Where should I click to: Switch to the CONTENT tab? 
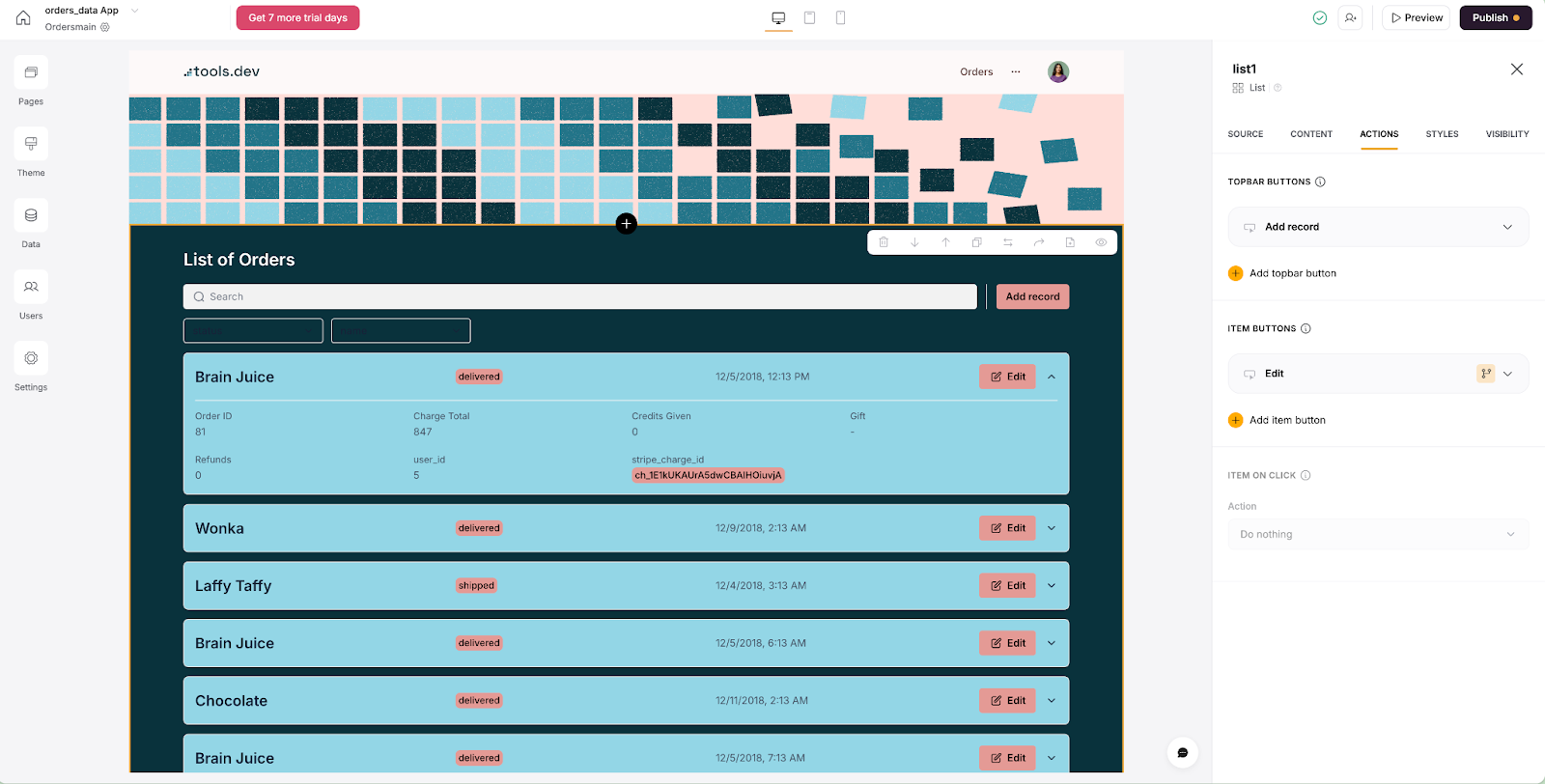pyautogui.click(x=1311, y=134)
